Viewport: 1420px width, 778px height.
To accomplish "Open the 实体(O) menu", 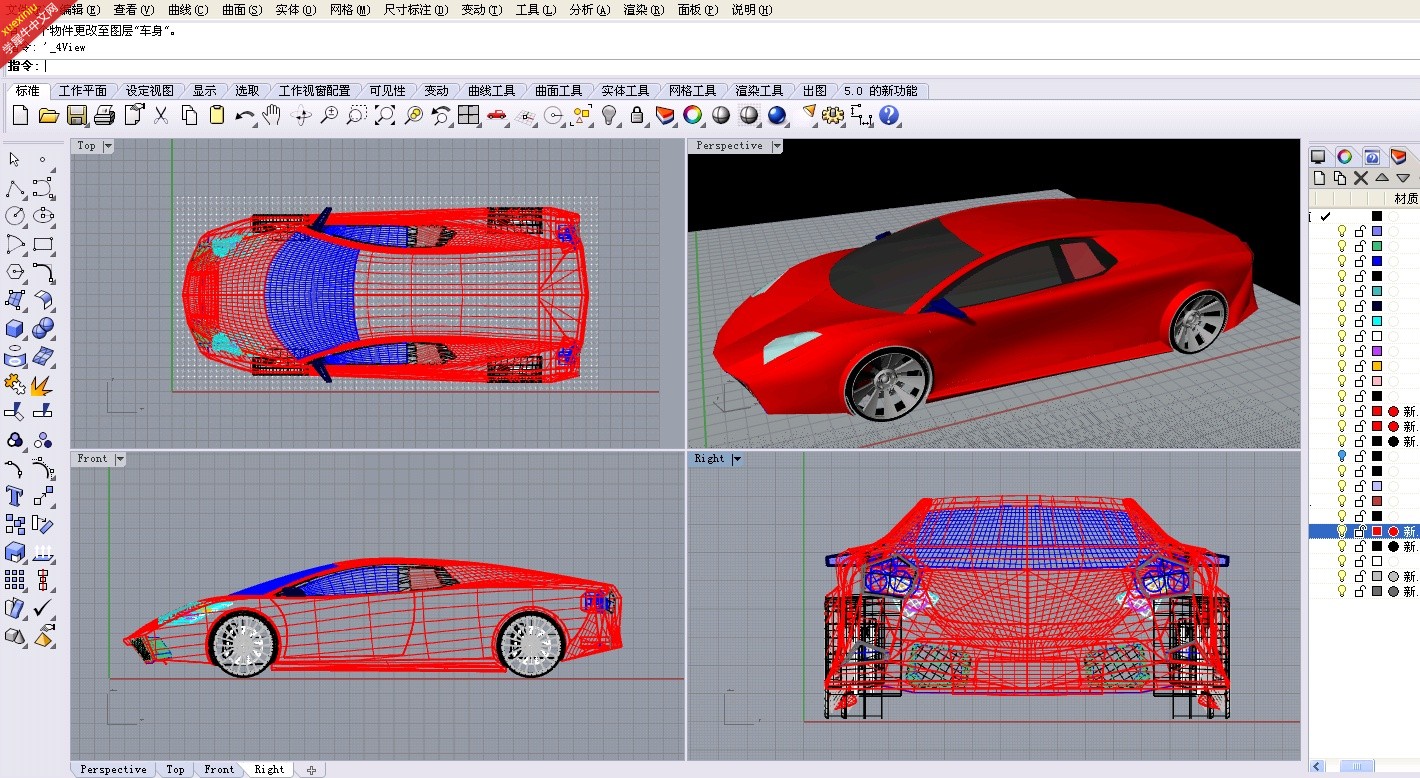I will [x=295, y=10].
